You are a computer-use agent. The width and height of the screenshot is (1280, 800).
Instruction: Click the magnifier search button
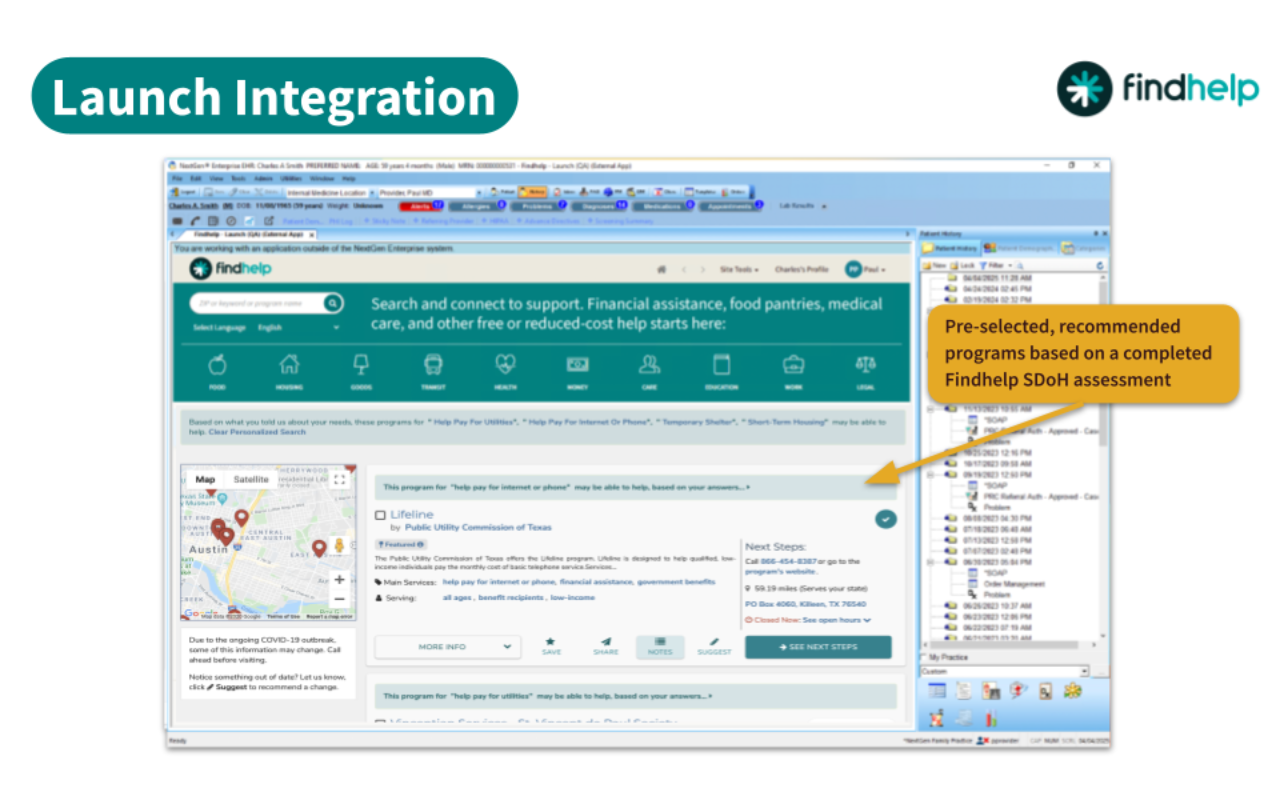pos(333,303)
